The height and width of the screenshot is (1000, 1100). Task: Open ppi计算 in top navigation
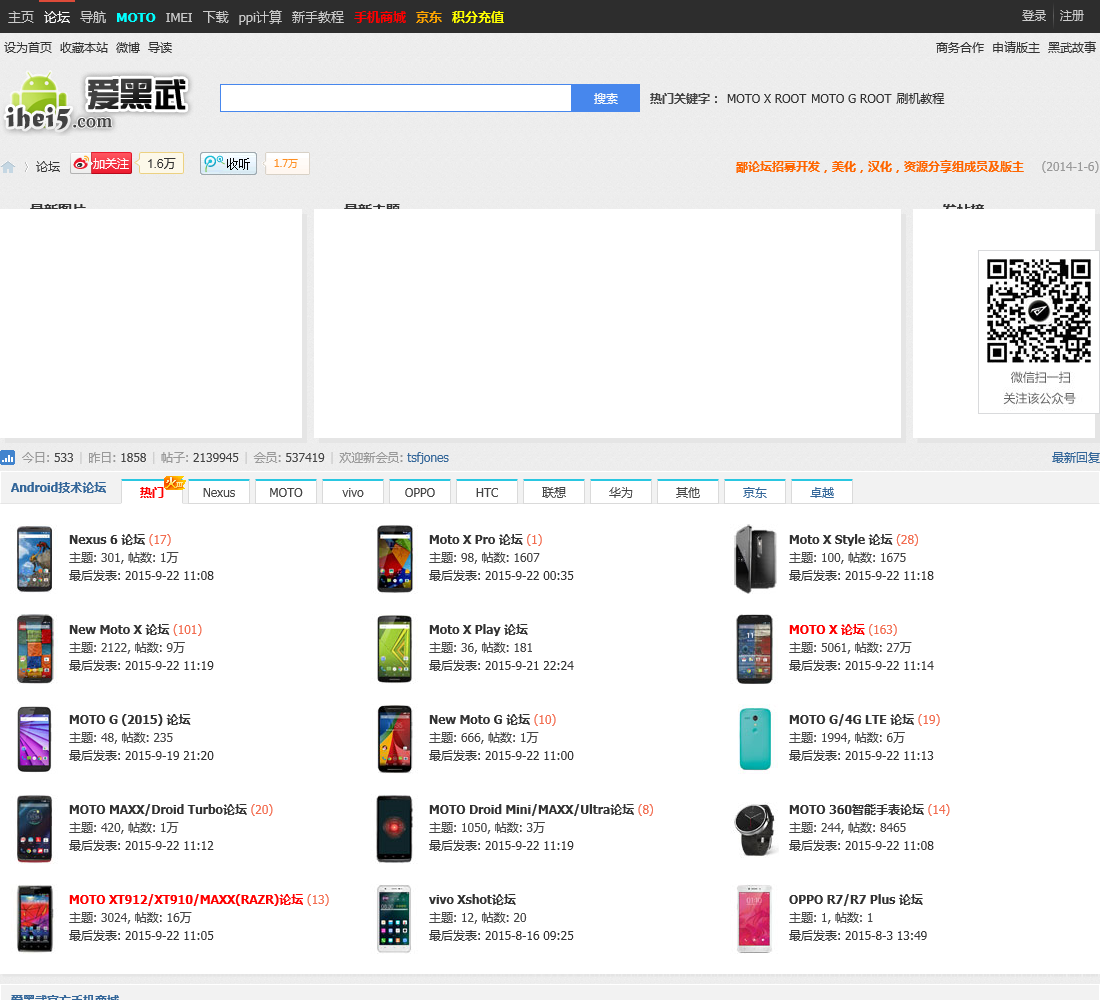click(260, 17)
